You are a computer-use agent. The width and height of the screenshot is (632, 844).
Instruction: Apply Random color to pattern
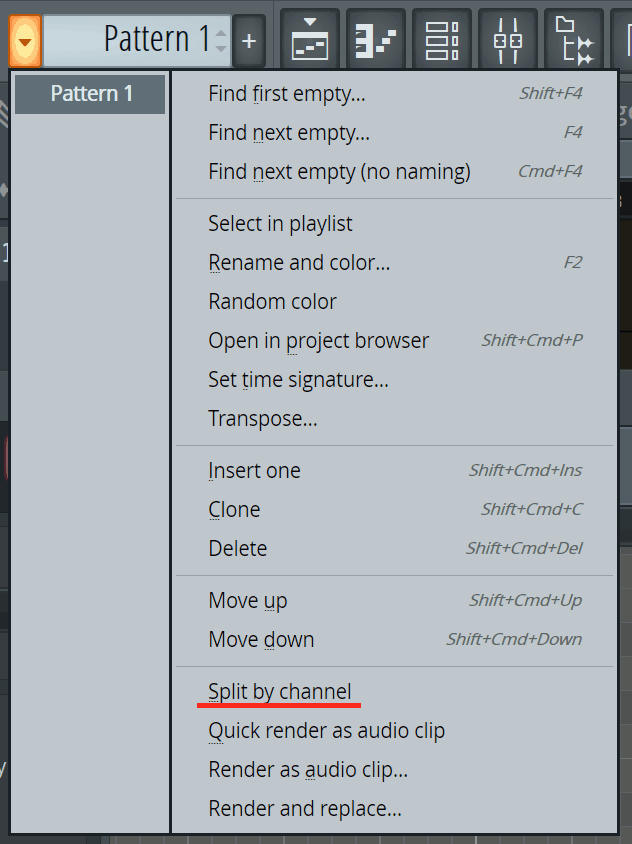(272, 302)
